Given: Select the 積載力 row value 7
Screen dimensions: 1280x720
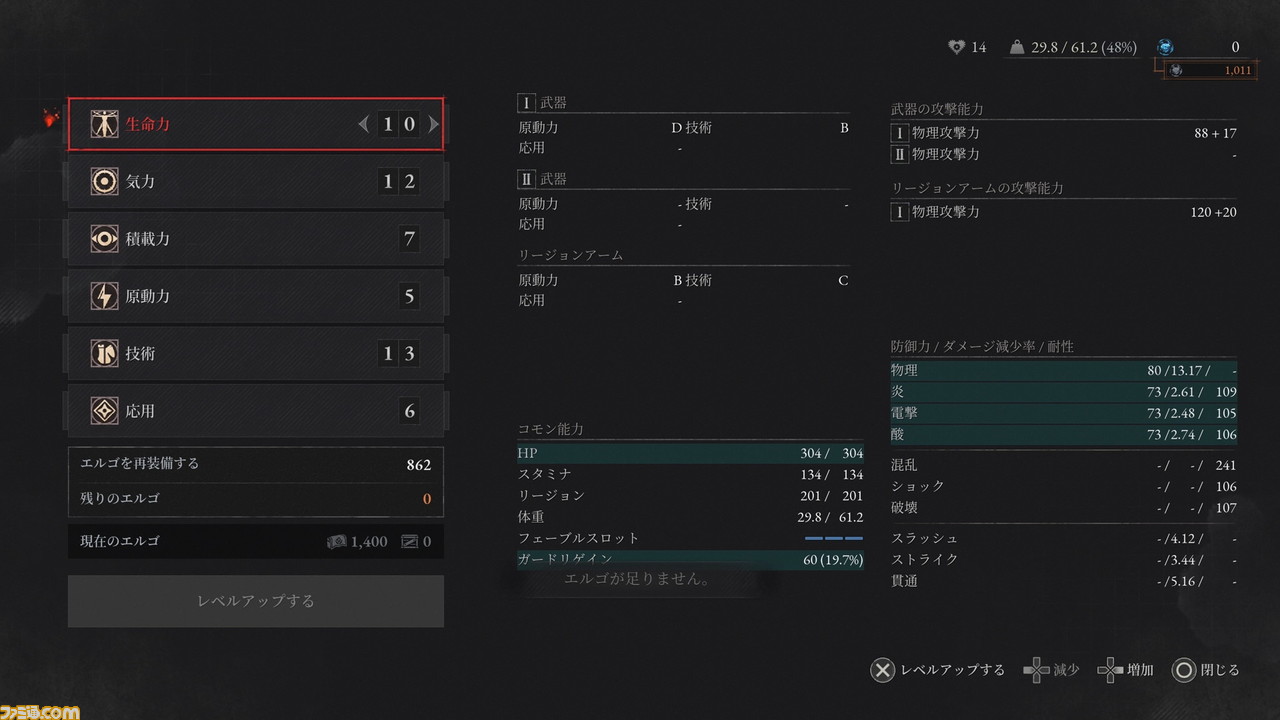Looking at the screenshot, I should [x=408, y=239].
